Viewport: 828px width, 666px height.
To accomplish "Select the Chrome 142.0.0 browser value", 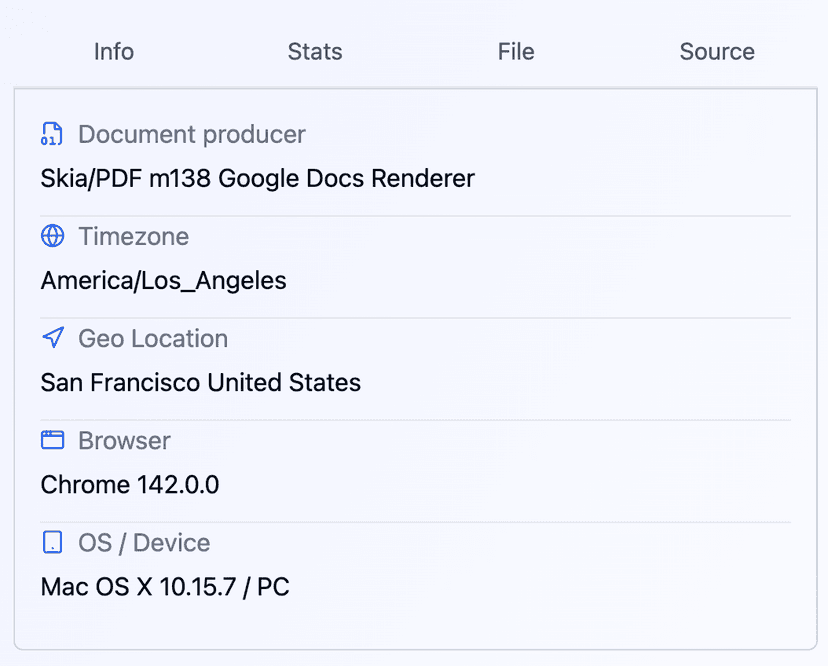I will coord(130,485).
